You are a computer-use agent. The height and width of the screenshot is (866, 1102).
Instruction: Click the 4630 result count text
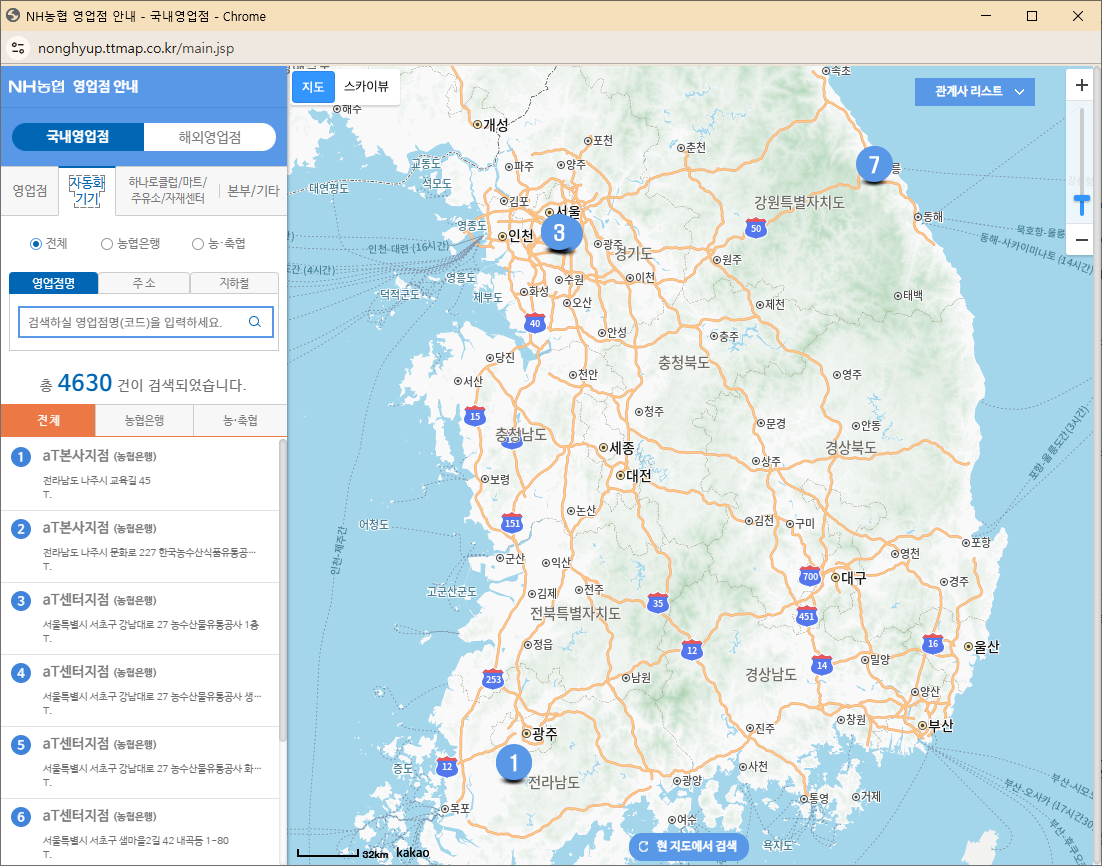point(84,383)
